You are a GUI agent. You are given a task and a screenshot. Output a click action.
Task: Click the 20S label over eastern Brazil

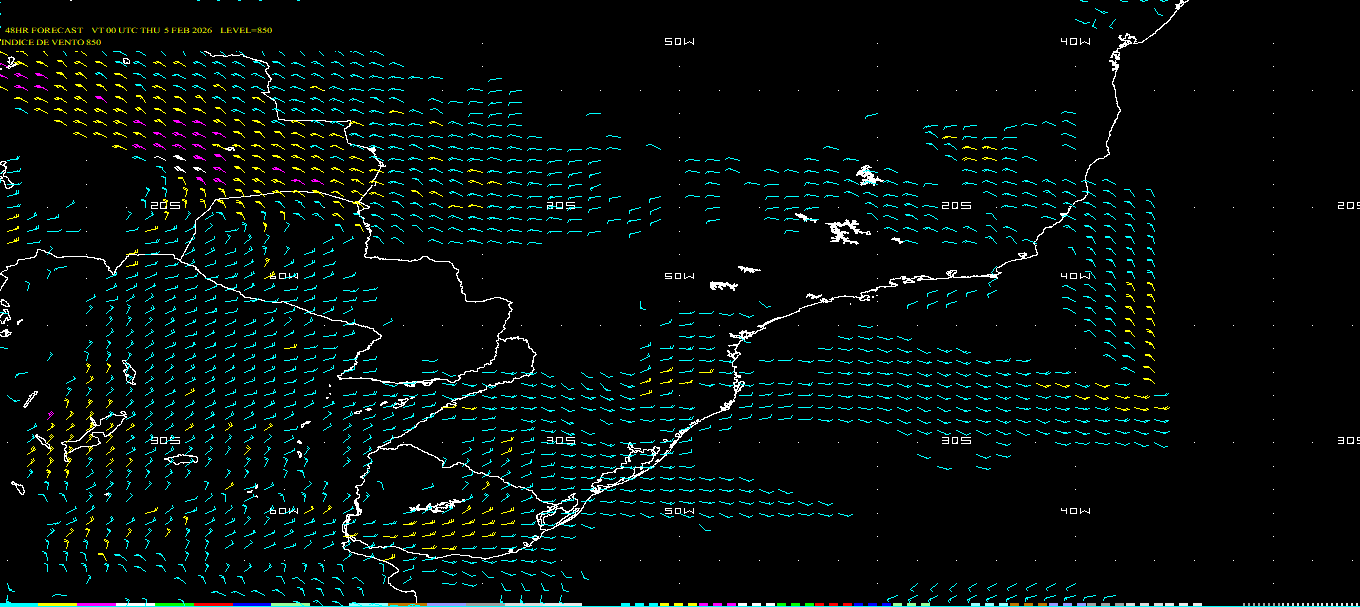tap(957, 205)
